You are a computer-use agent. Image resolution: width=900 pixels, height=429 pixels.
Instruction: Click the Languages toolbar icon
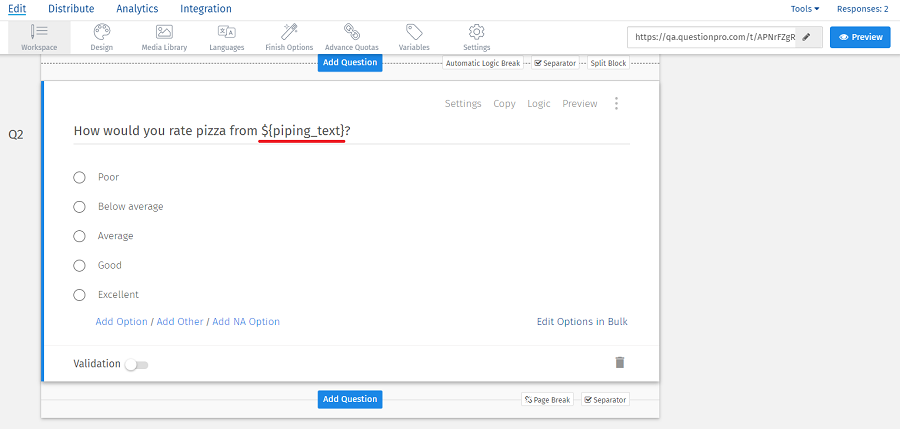click(226, 33)
